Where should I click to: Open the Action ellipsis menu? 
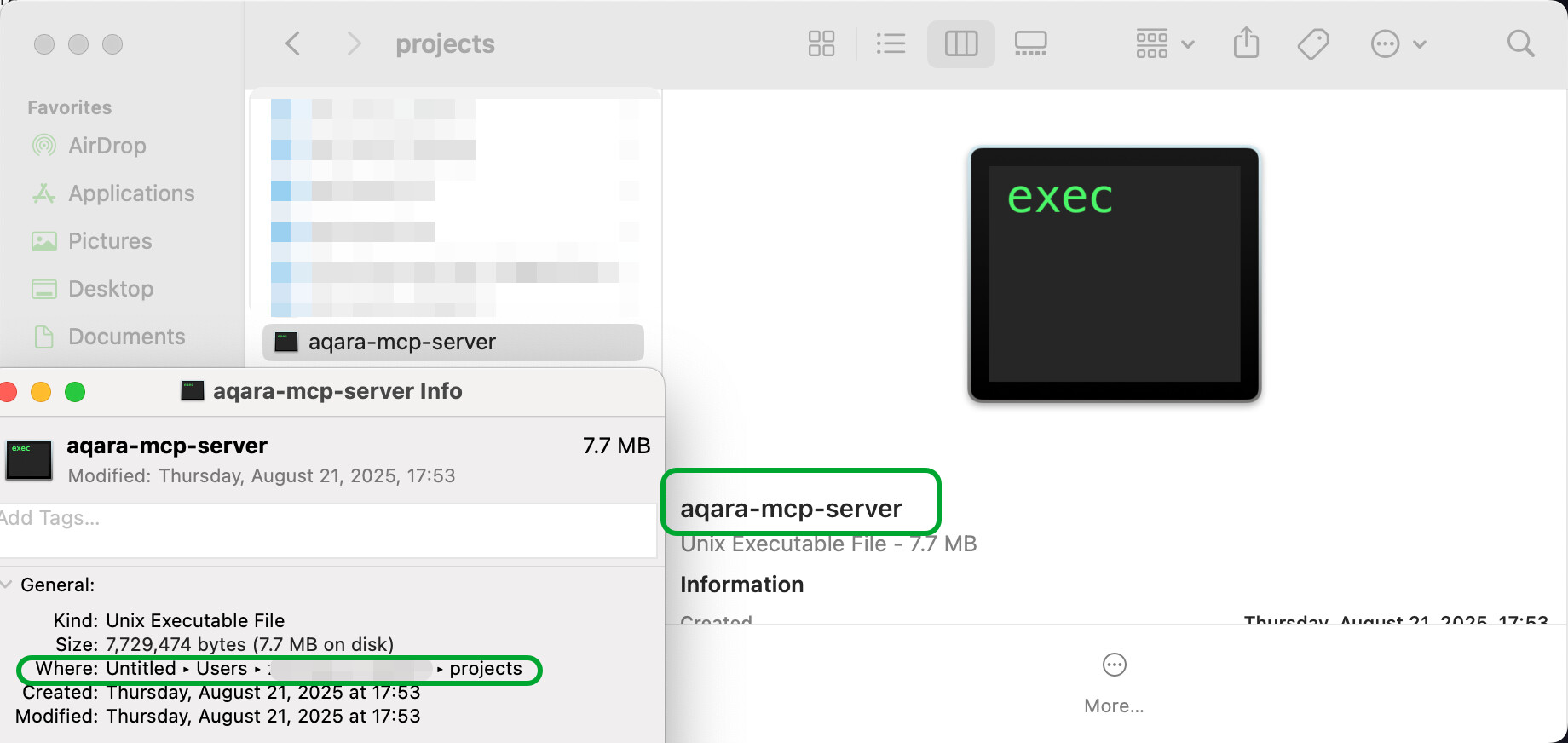pyautogui.click(x=1398, y=43)
